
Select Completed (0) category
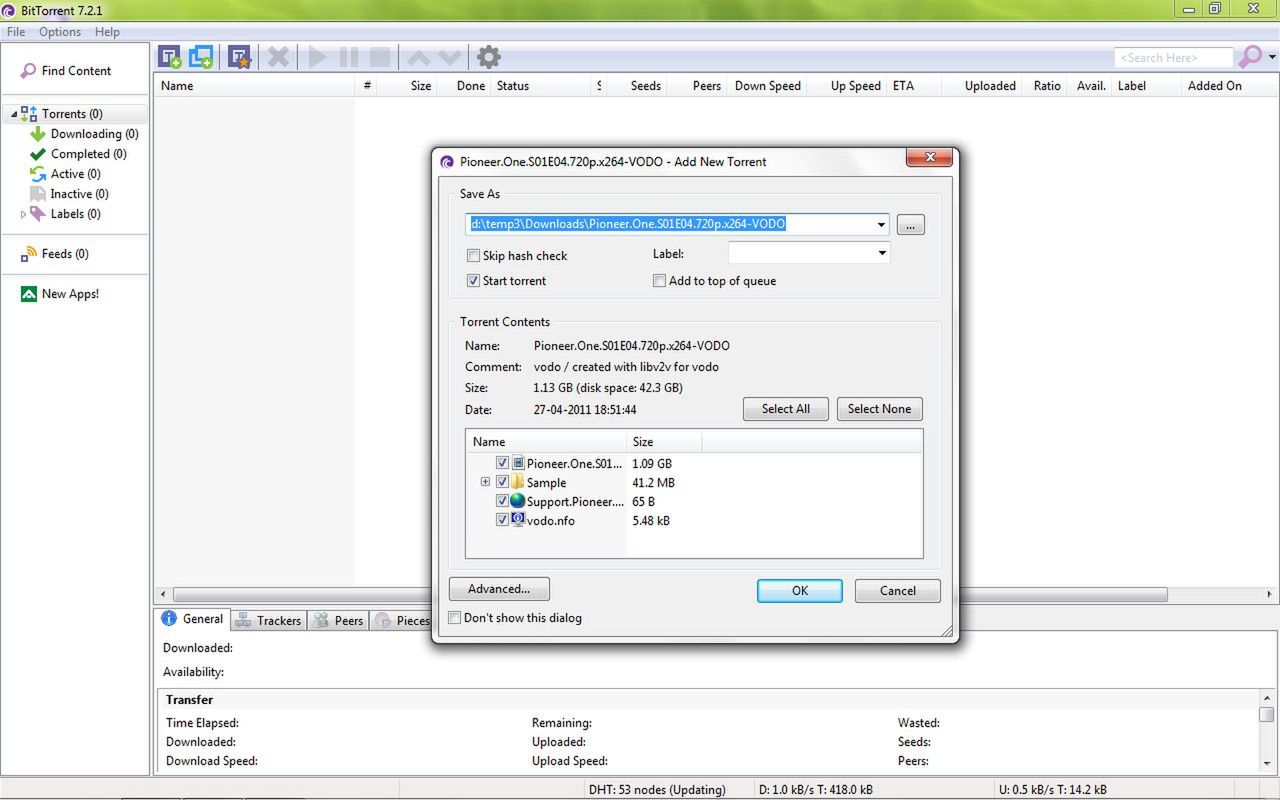pos(89,154)
